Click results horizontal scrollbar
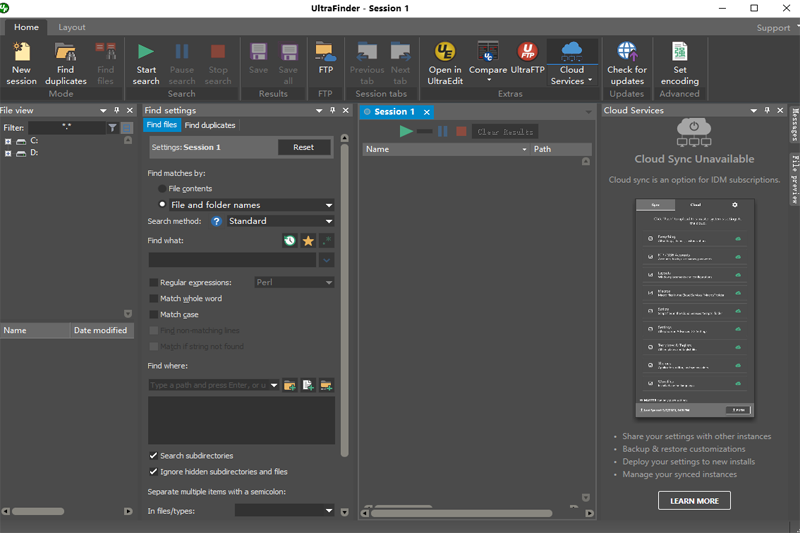800x533 pixels. coord(462,513)
